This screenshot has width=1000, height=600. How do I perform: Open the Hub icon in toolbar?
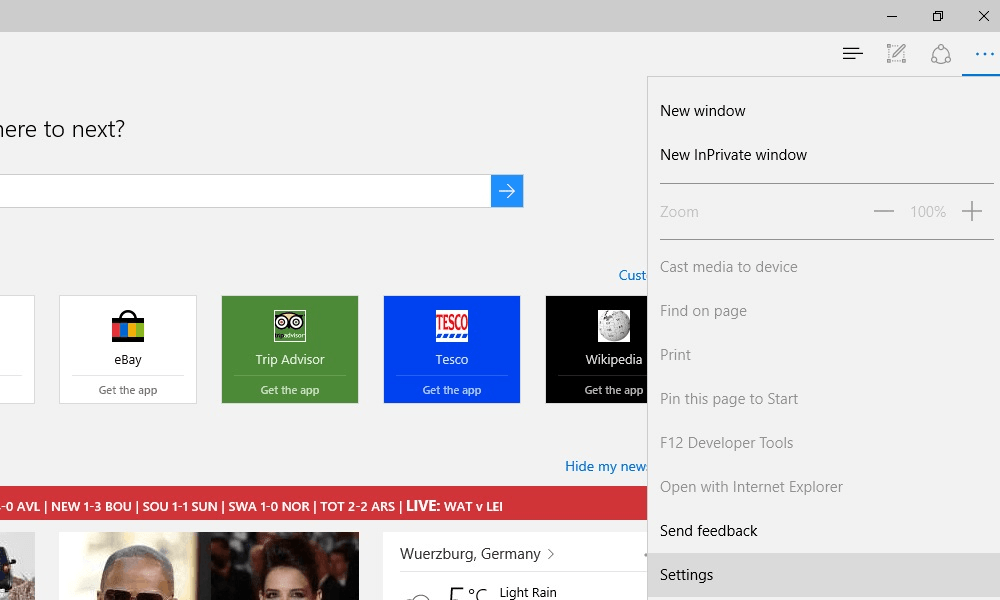(x=852, y=54)
